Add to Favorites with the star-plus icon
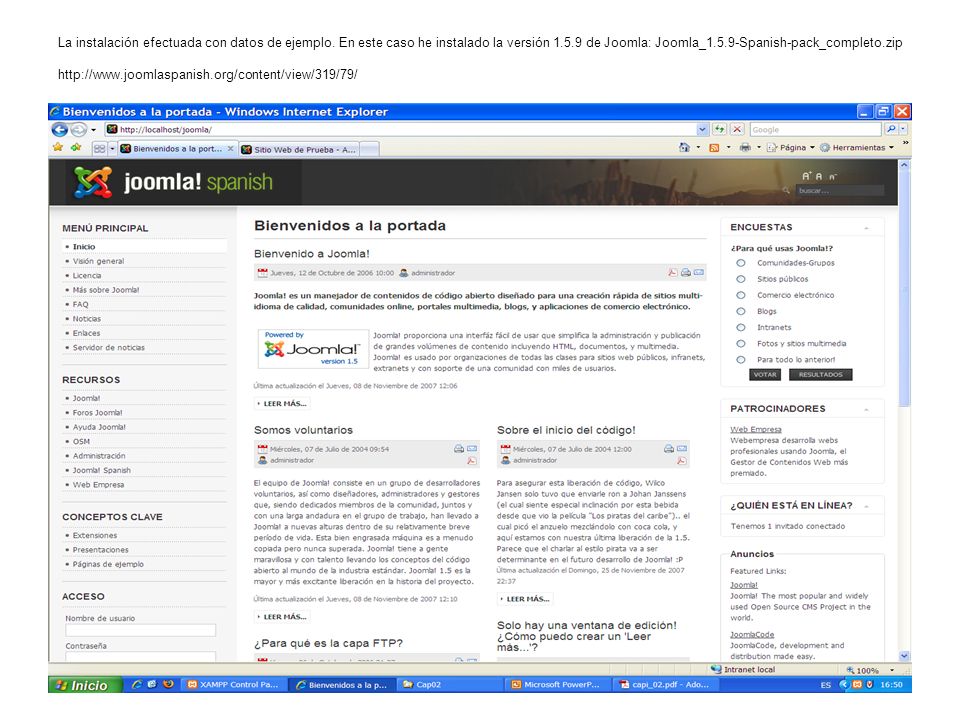Screen dimensions: 960x720 point(76,148)
